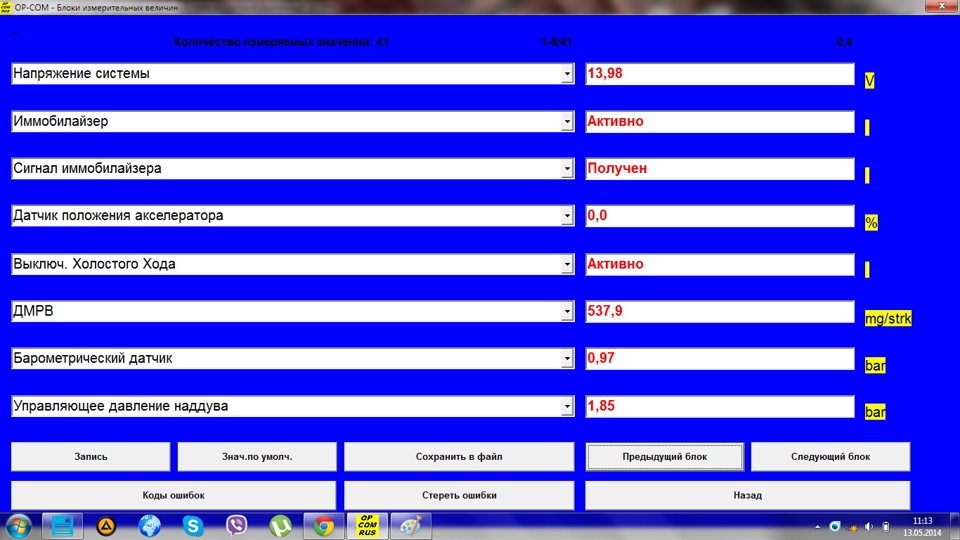Click the boost pressure value 1,85
This screenshot has height=540, width=960.
pos(720,406)
